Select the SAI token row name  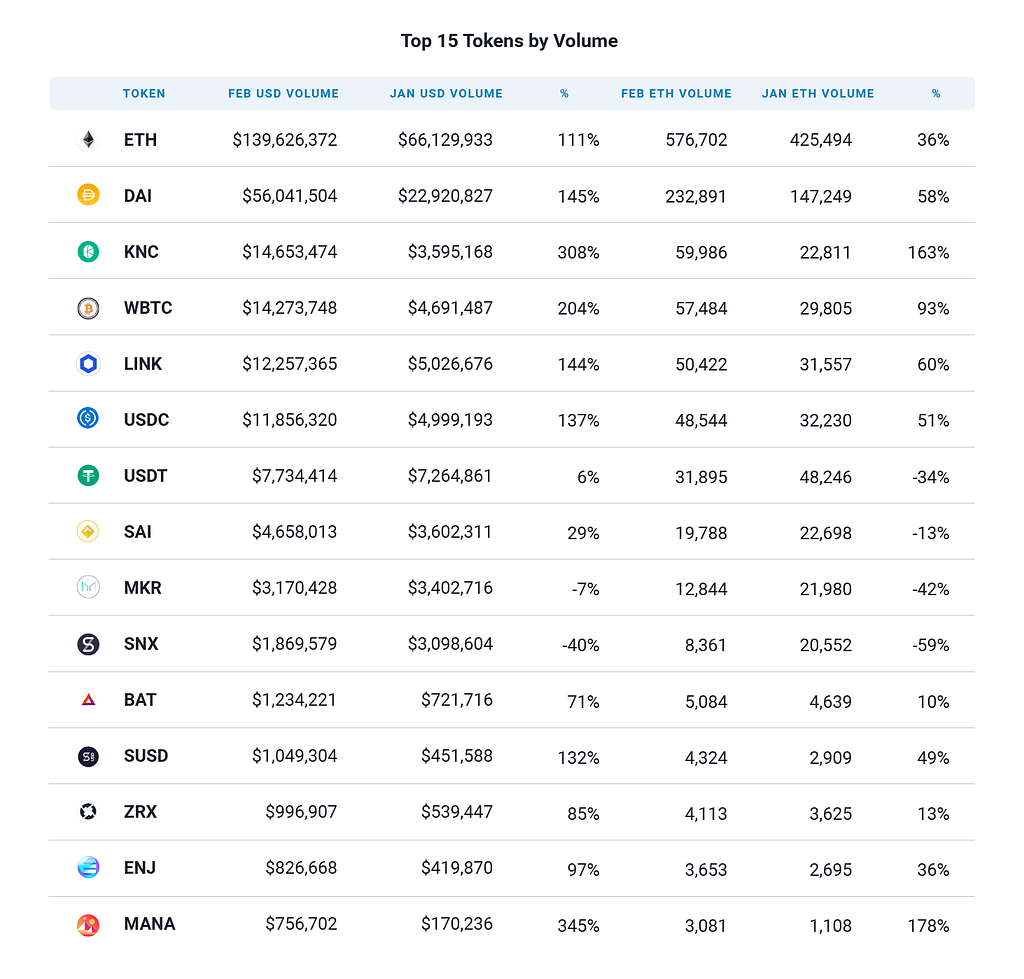[x=137, y=532]
